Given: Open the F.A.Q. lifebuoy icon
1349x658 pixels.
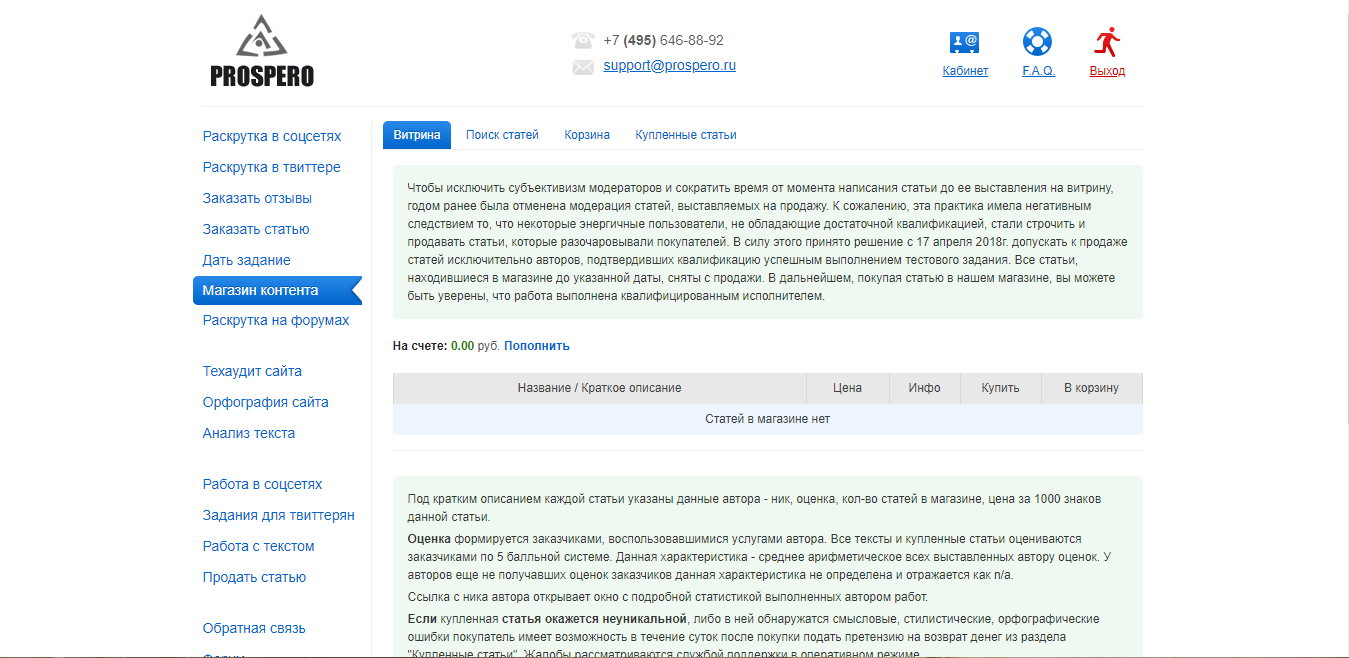Looking at the screenshot, I should coord(1037,42).
